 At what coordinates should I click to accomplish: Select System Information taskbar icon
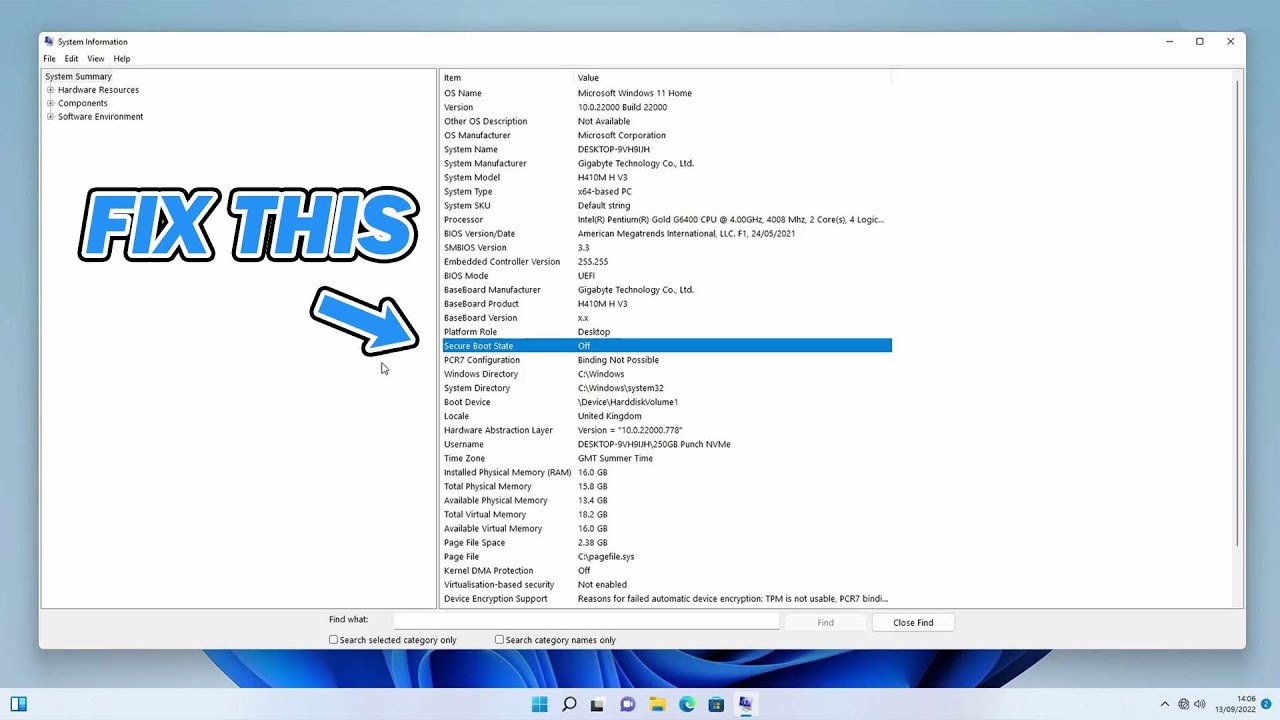tap(745, 704)
